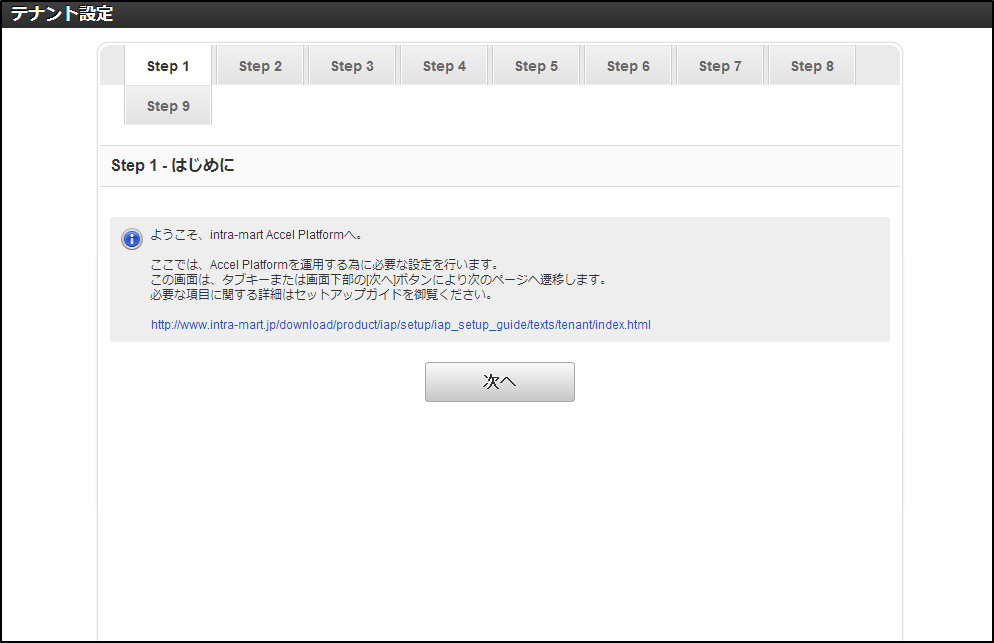Open the Step 7 tab
This screenshot has width=994, height=643.
pyautogui.click(x=720, y=65)
